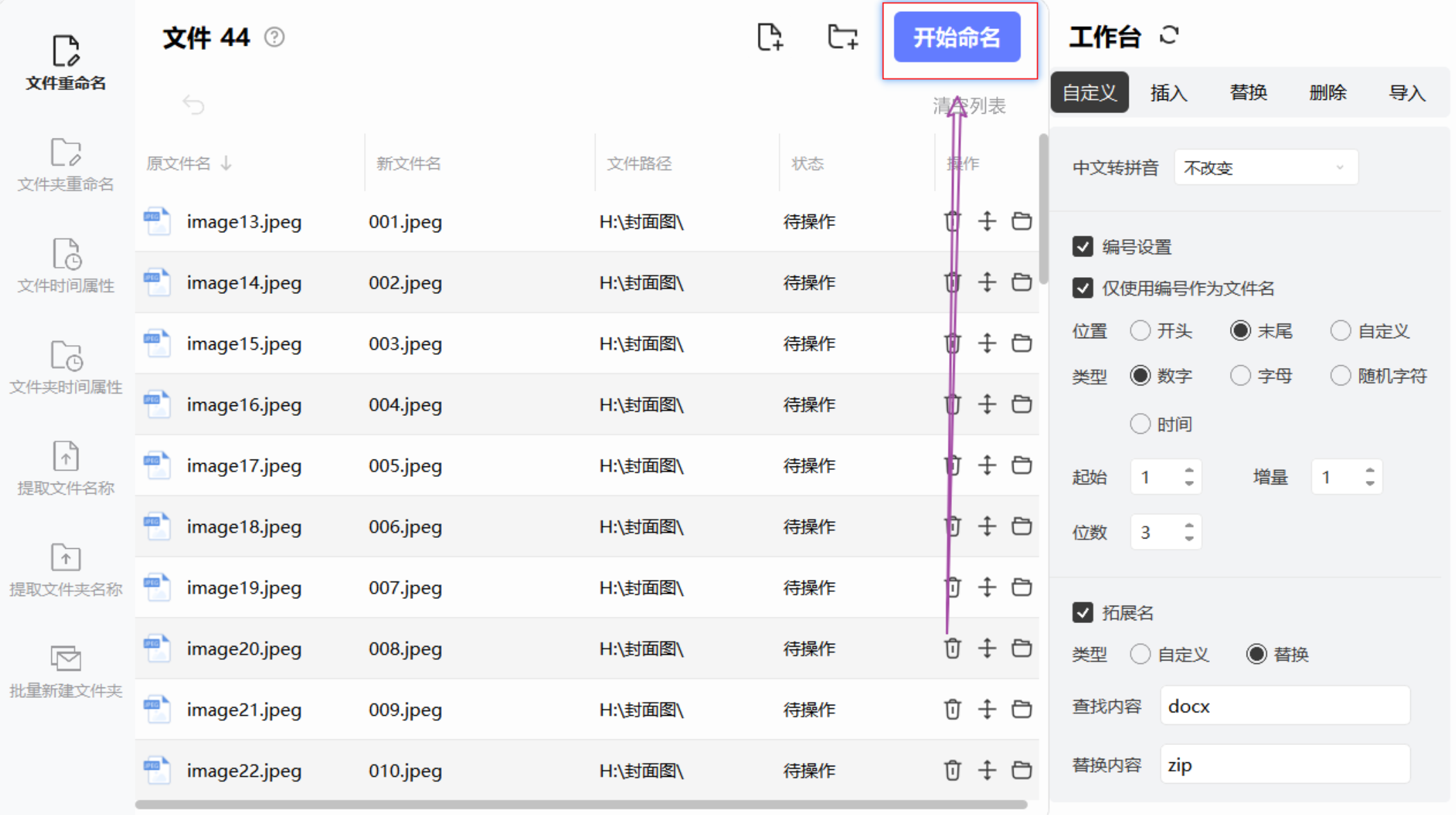Increase the 起始 value with up arrow
The height and width of the screenshot is (815, 1456).
click(x=1189, y=471)
